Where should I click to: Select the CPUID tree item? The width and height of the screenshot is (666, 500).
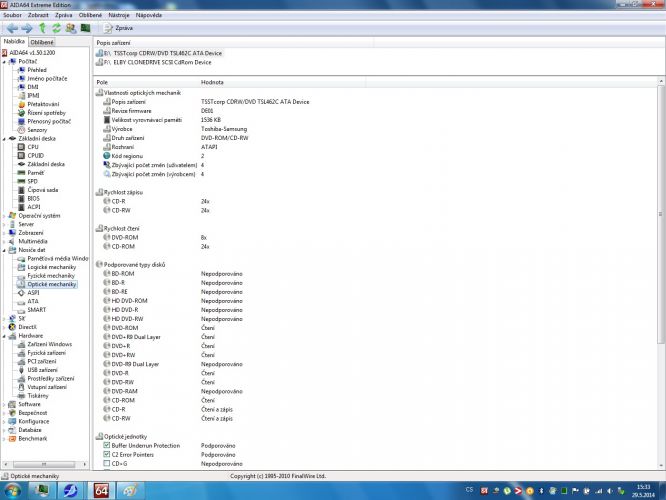click(x=35, y=155)
